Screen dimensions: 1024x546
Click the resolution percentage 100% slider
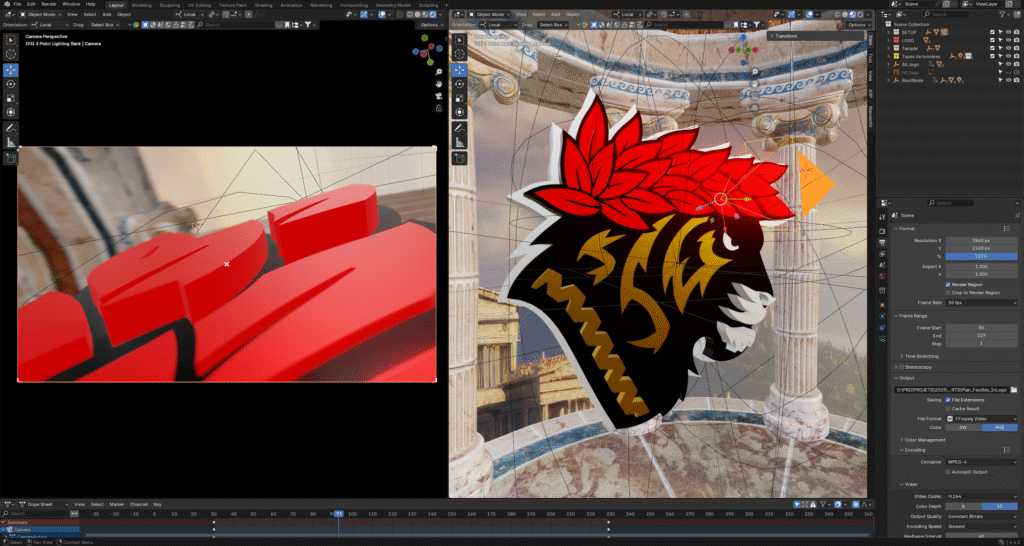tap(982, 257)
